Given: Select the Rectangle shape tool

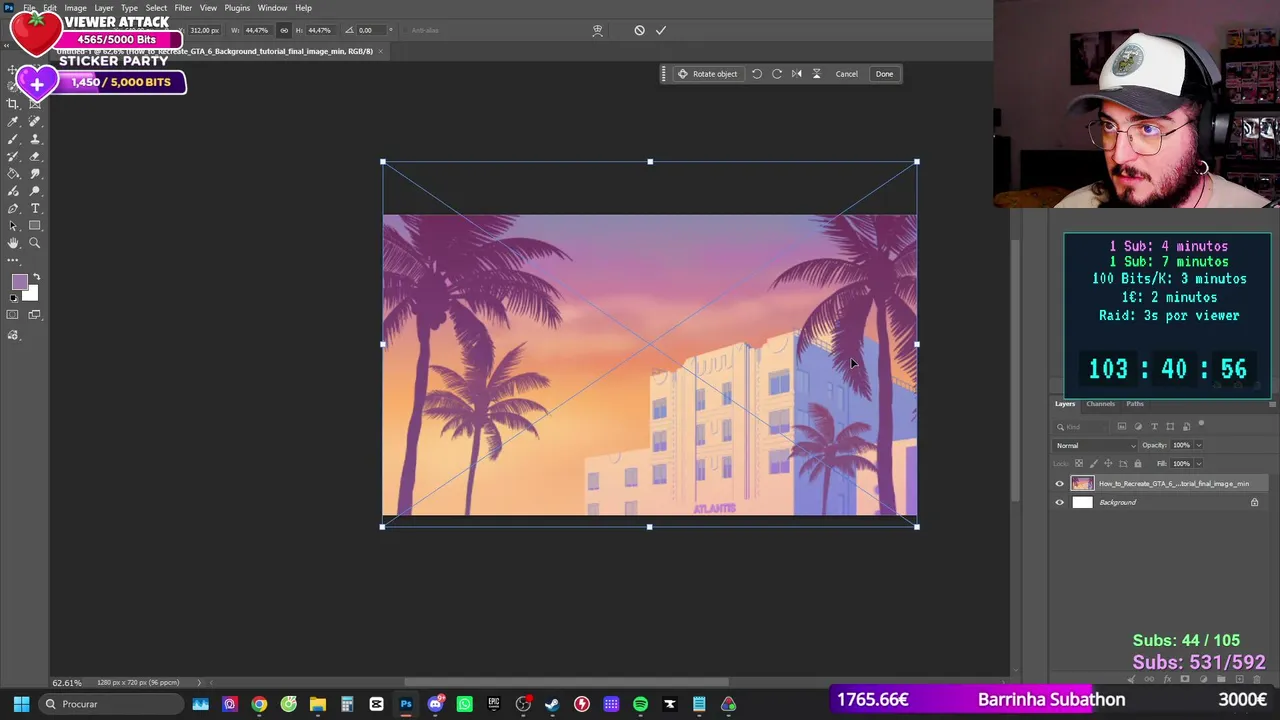Looking at the screenshot, I should 35,225.
